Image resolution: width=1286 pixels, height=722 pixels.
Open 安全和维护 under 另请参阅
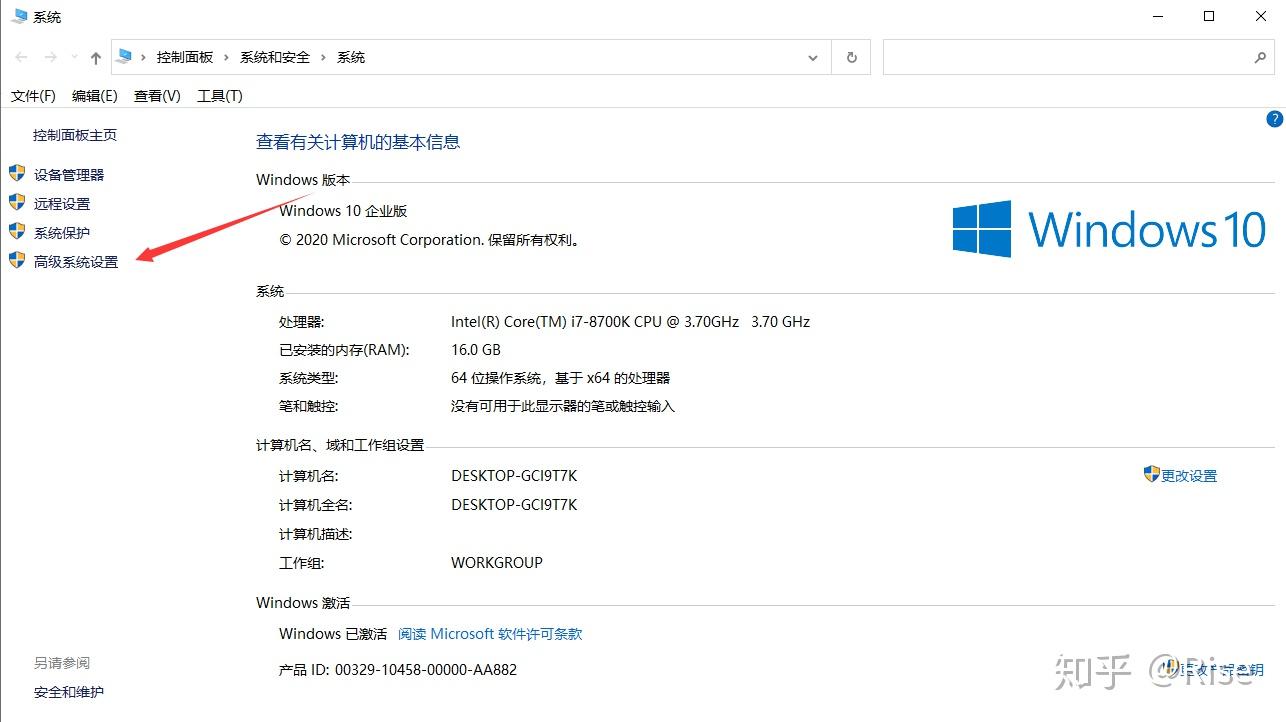coord(69,692)
